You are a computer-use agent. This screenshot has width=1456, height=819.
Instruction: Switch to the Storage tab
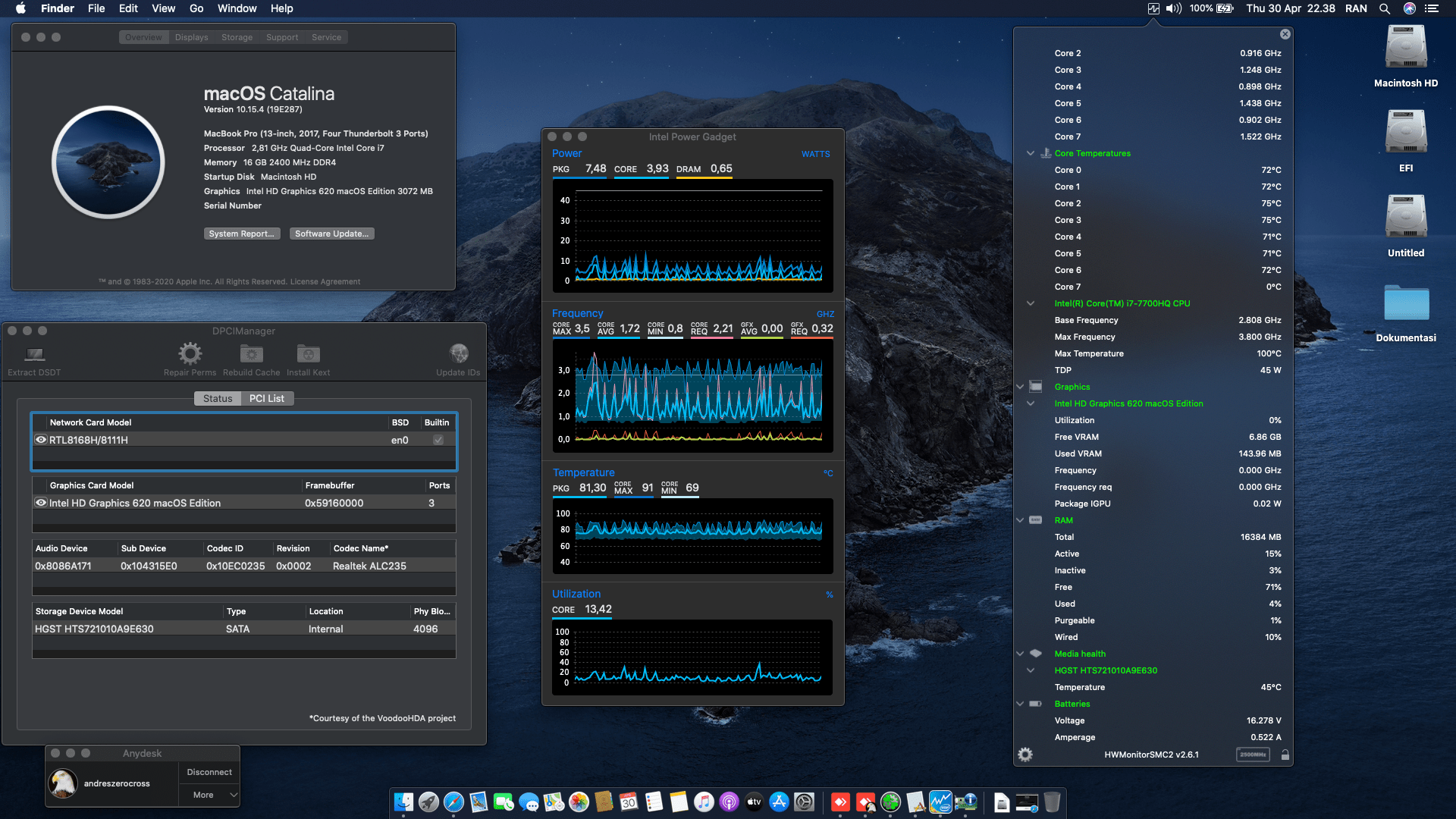(237, 37)
